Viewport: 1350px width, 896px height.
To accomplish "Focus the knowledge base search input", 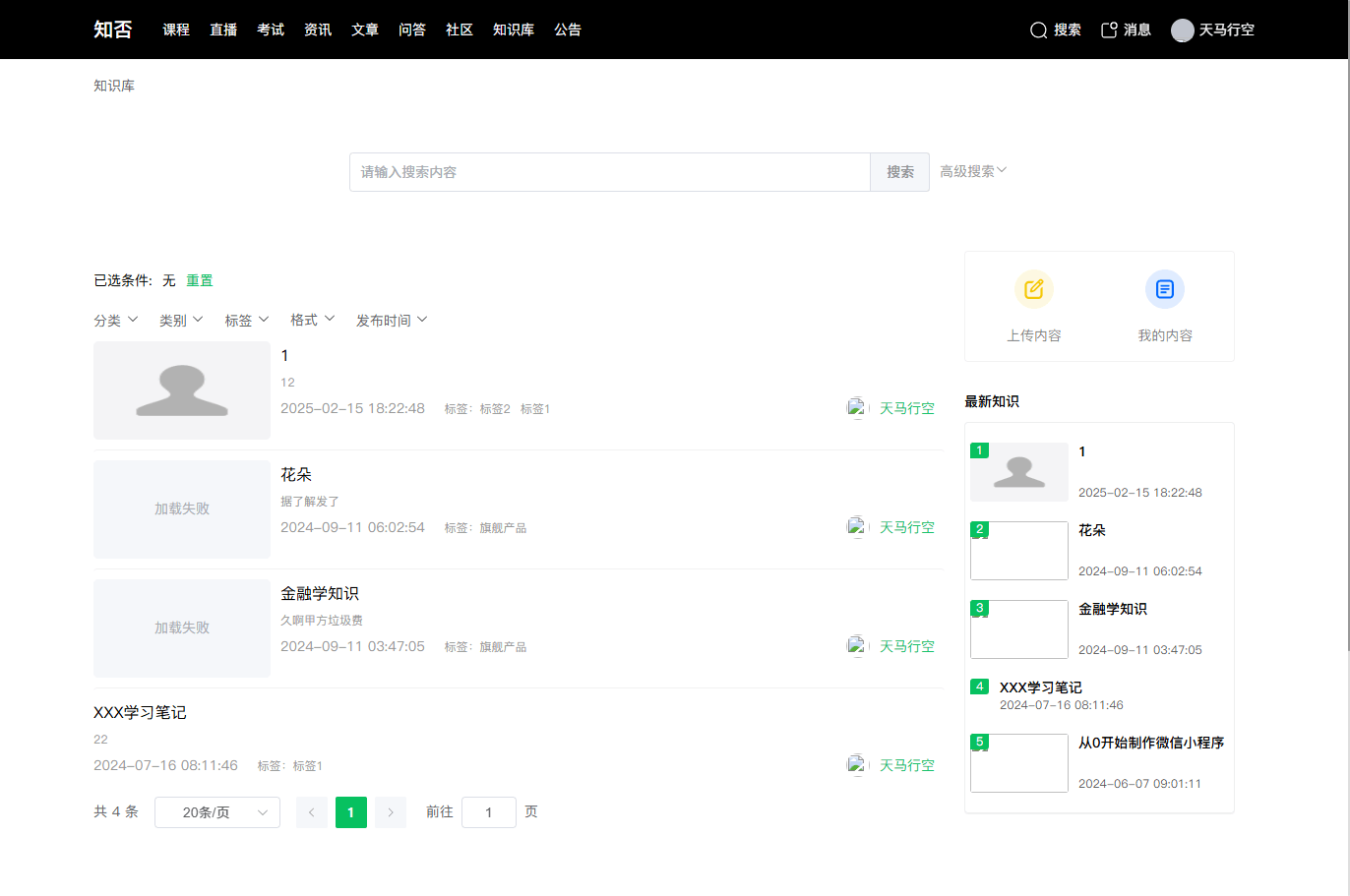I will [x=609, y=172].
